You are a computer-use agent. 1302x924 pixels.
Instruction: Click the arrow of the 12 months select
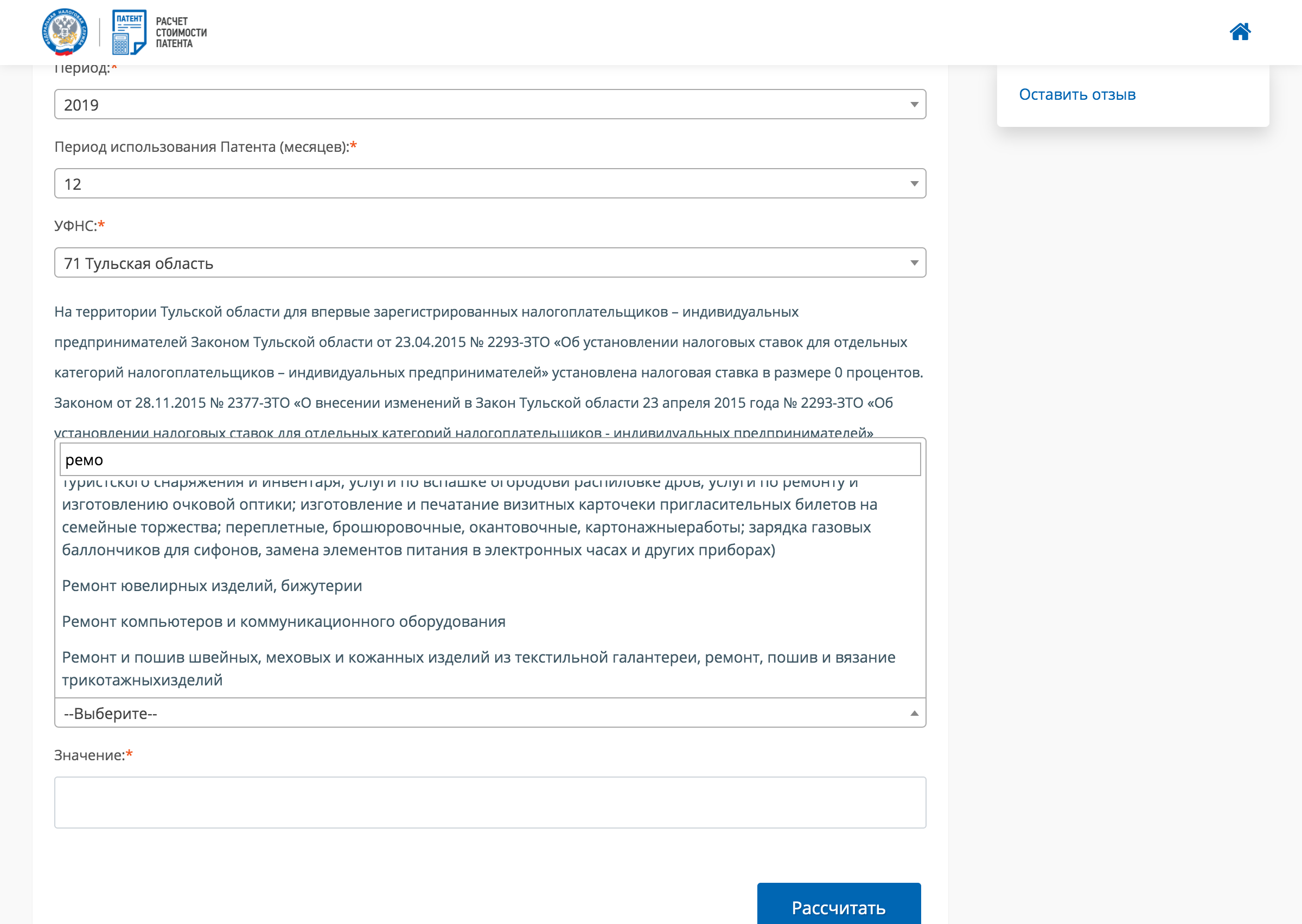(x=914, y=184)
